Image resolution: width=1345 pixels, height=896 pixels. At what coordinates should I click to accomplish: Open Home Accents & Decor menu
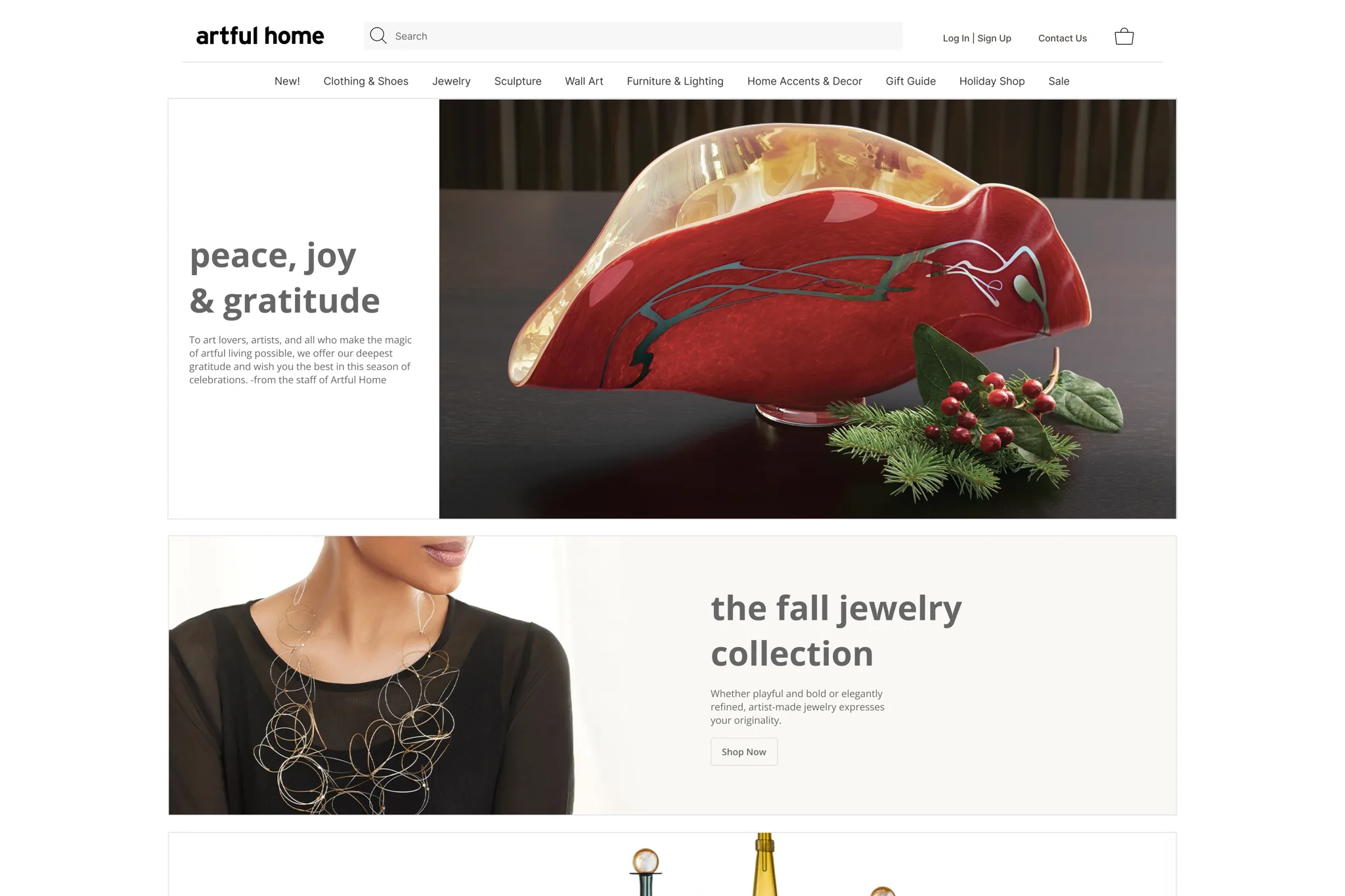[x=805, y=81]
